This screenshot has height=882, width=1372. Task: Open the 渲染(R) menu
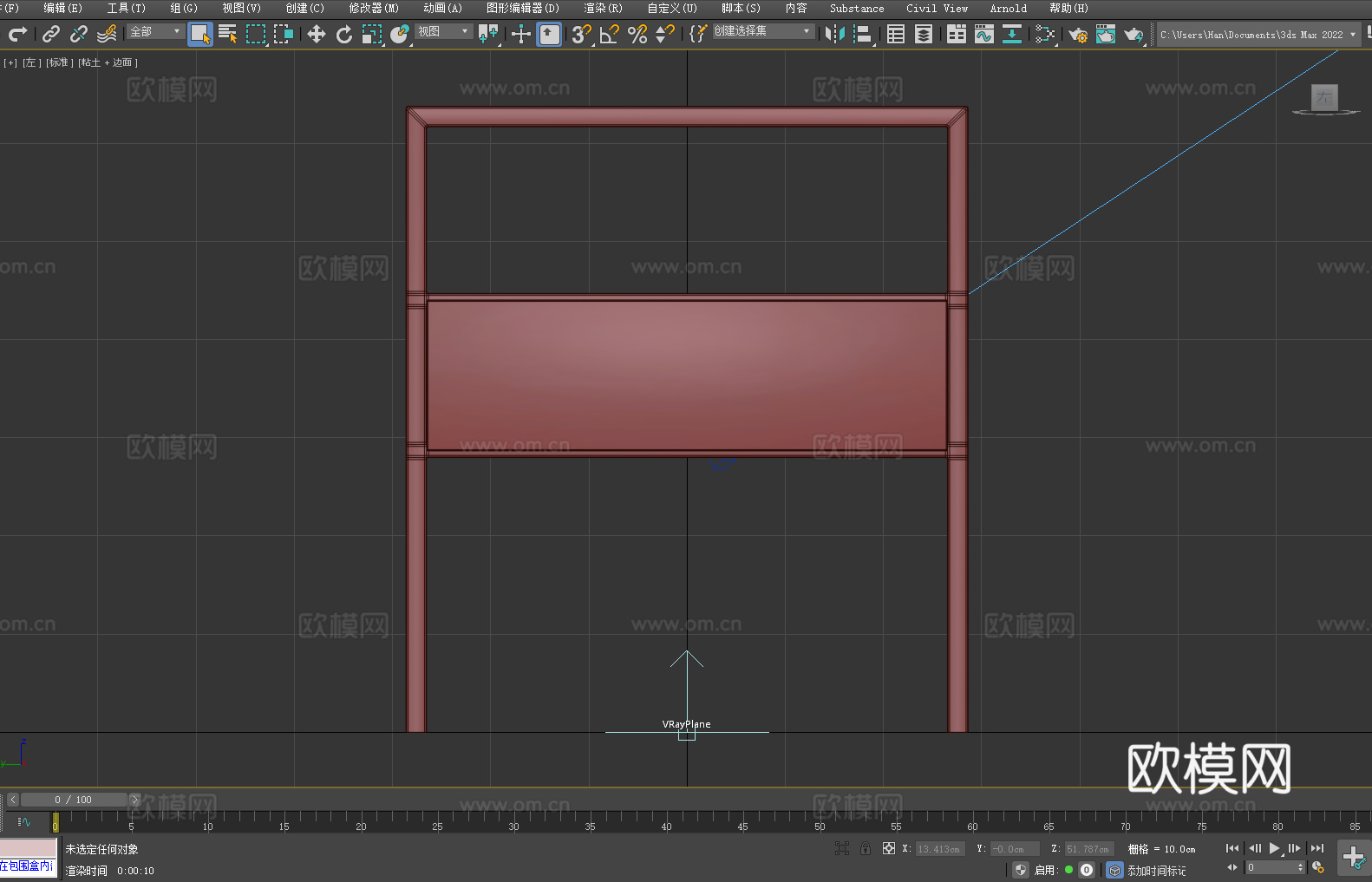click(x=603, y=9)
